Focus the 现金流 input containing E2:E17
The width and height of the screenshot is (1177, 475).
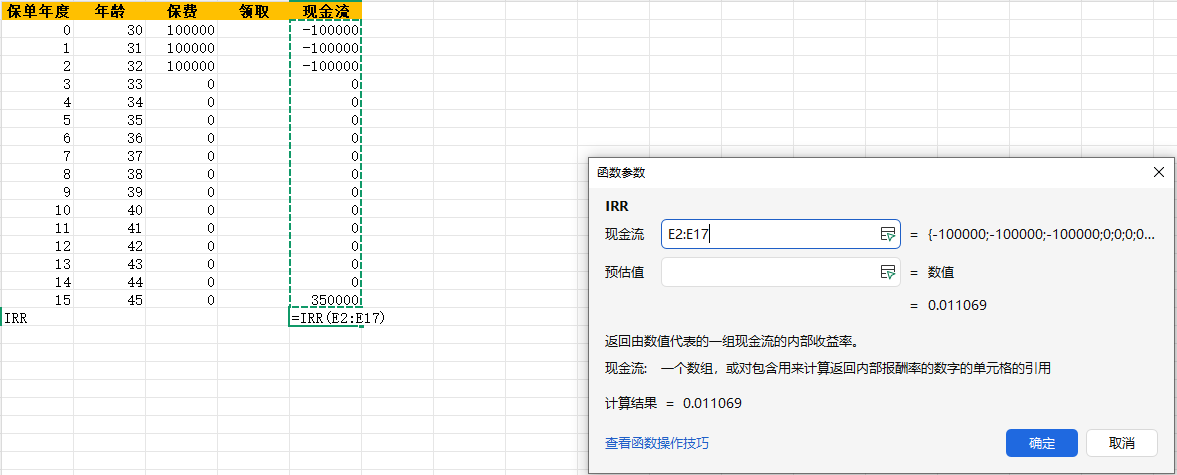click(768, 234)
